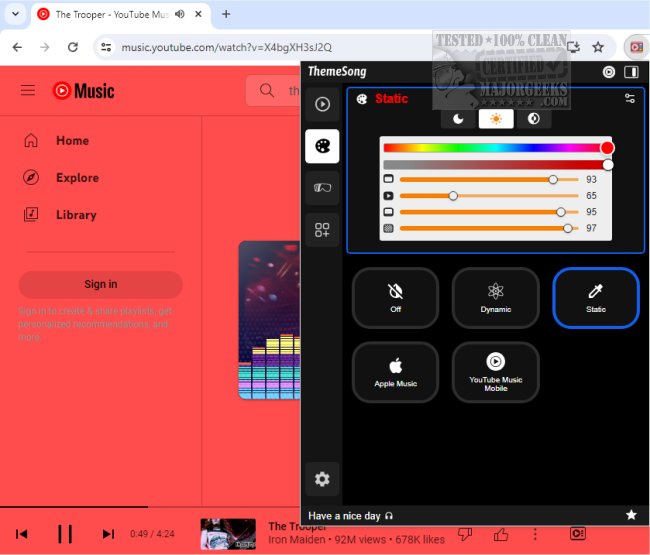Image resolution: width=650 pixels, height=555 pixels.
Task: Click the song progress bar
Action: pos(150,507)
